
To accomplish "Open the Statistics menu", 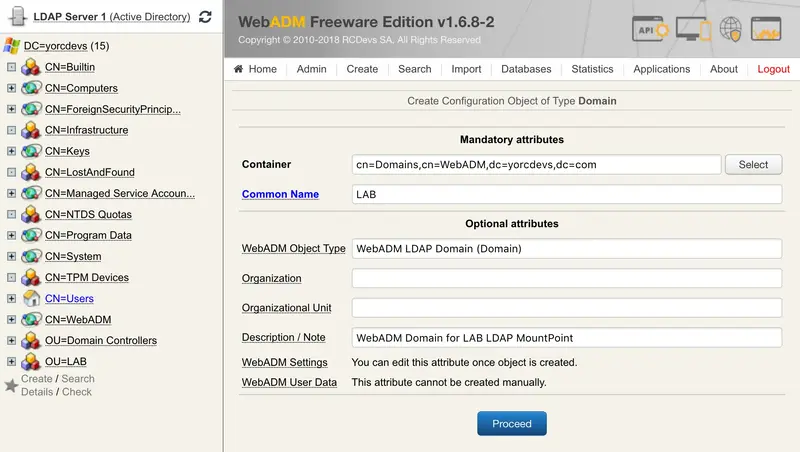I will click(x=592, y=69).
